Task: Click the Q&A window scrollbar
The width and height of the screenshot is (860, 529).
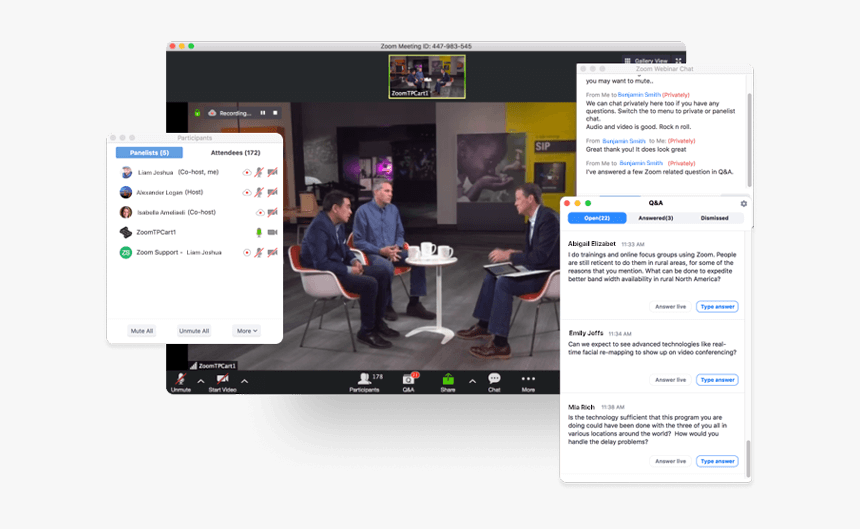Action: 748,458
